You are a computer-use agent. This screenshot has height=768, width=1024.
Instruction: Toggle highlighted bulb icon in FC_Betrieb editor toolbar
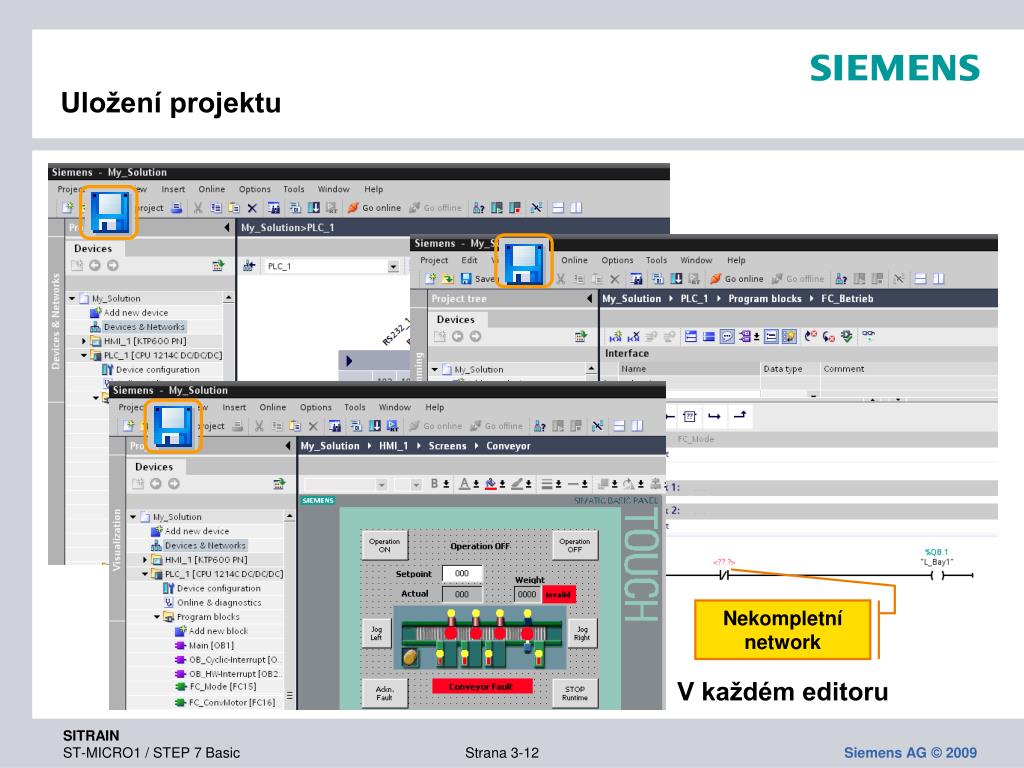tap(790, 336)
